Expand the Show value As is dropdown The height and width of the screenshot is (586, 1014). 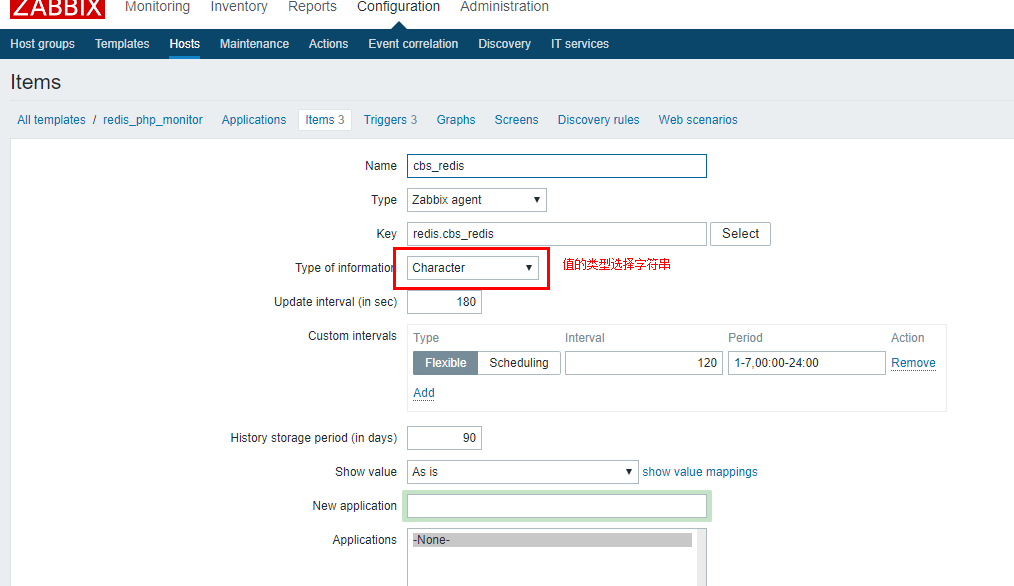coord(523,472)
